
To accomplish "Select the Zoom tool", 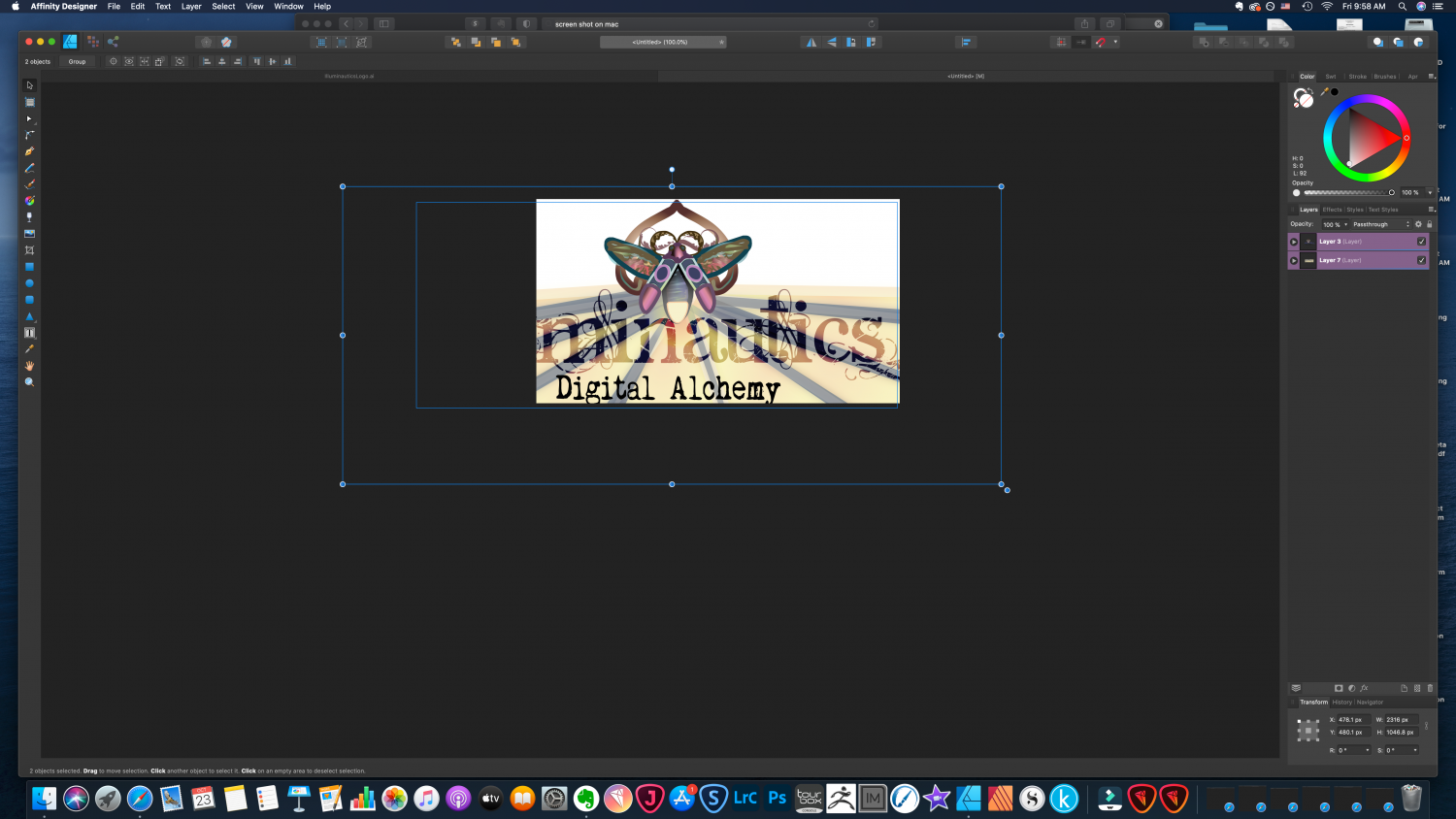I will pyautogui.click(x=28, y=381).
